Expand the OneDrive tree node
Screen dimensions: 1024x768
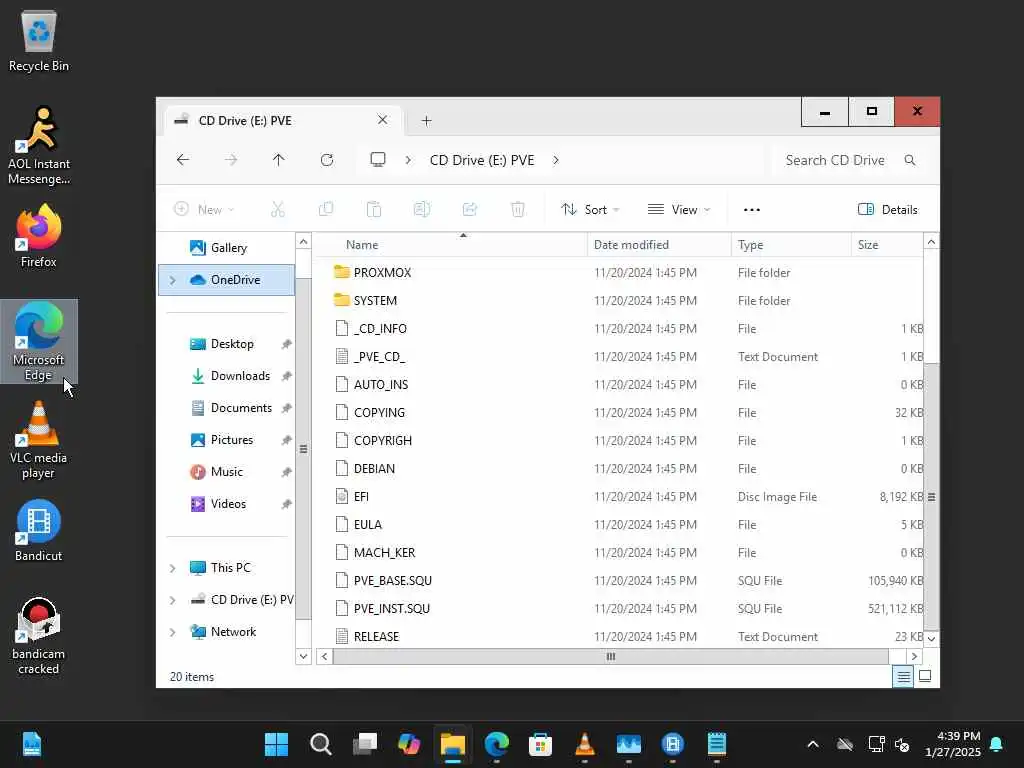point(172,280)
